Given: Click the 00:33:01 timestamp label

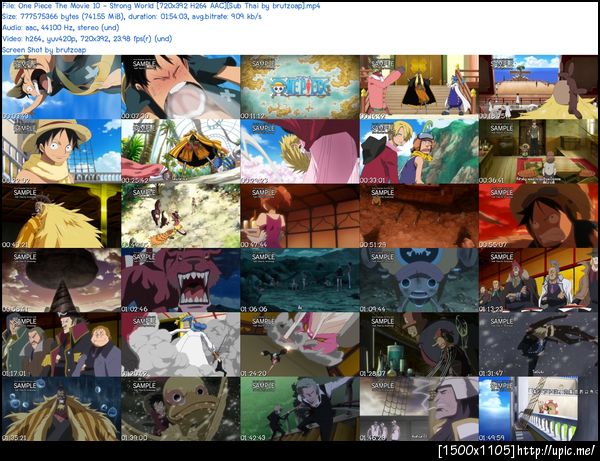Looking at the screenshot, I should (373, 180).
